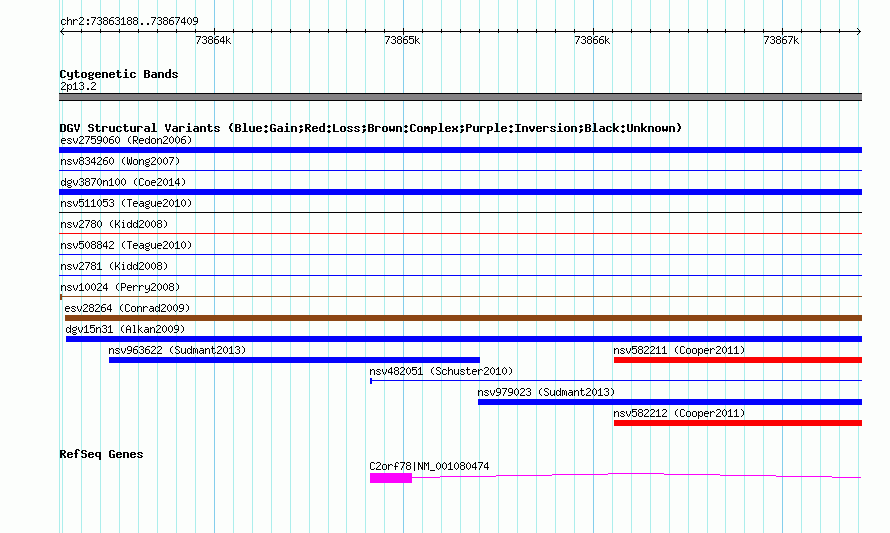Click the 73865k ruler tick label

[402, 40]
